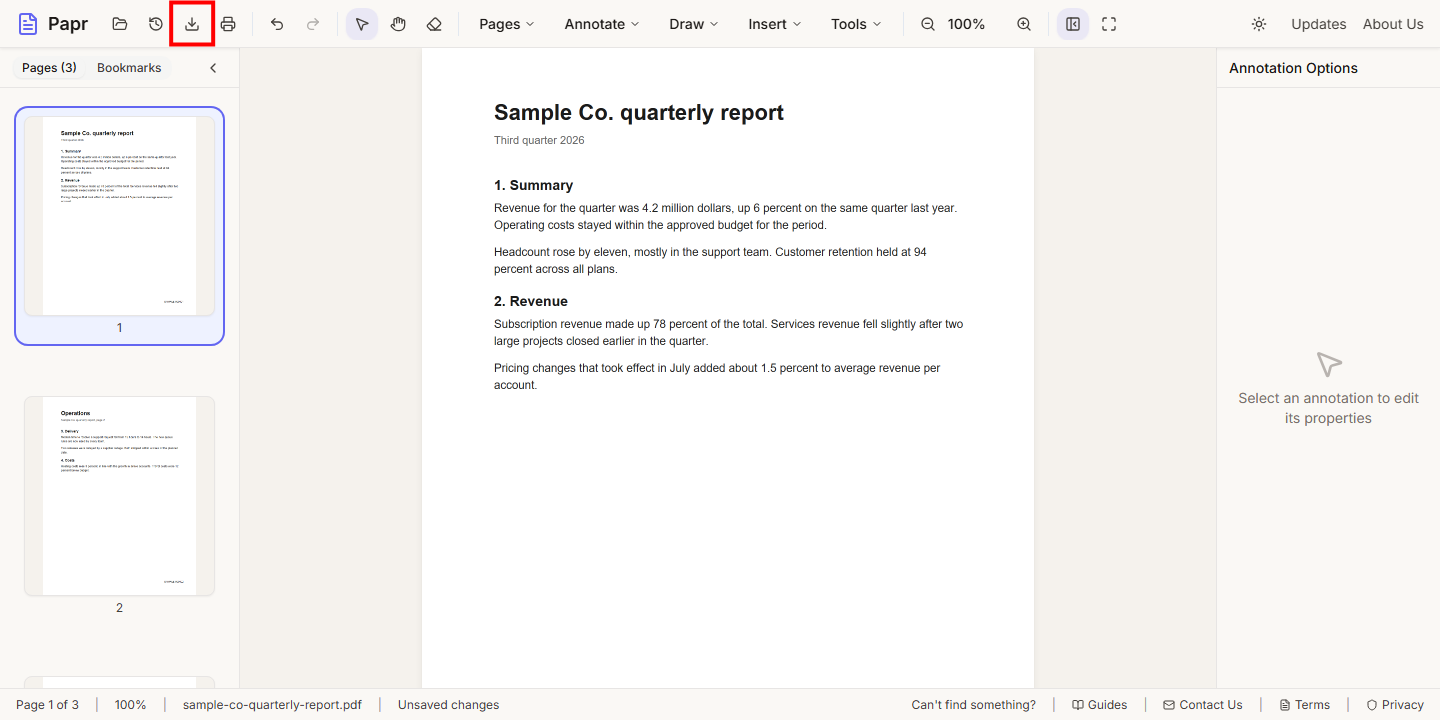
Task: Toggle the sidebar panel visibility
Action: (x=1073, y=24)
